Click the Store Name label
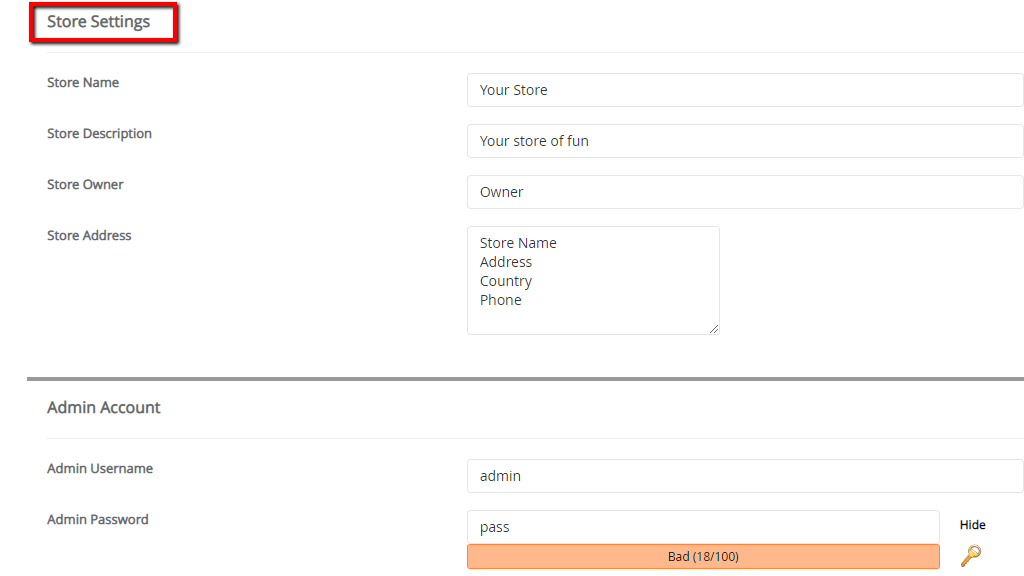1024x576 pixels. tap(83, 82)
